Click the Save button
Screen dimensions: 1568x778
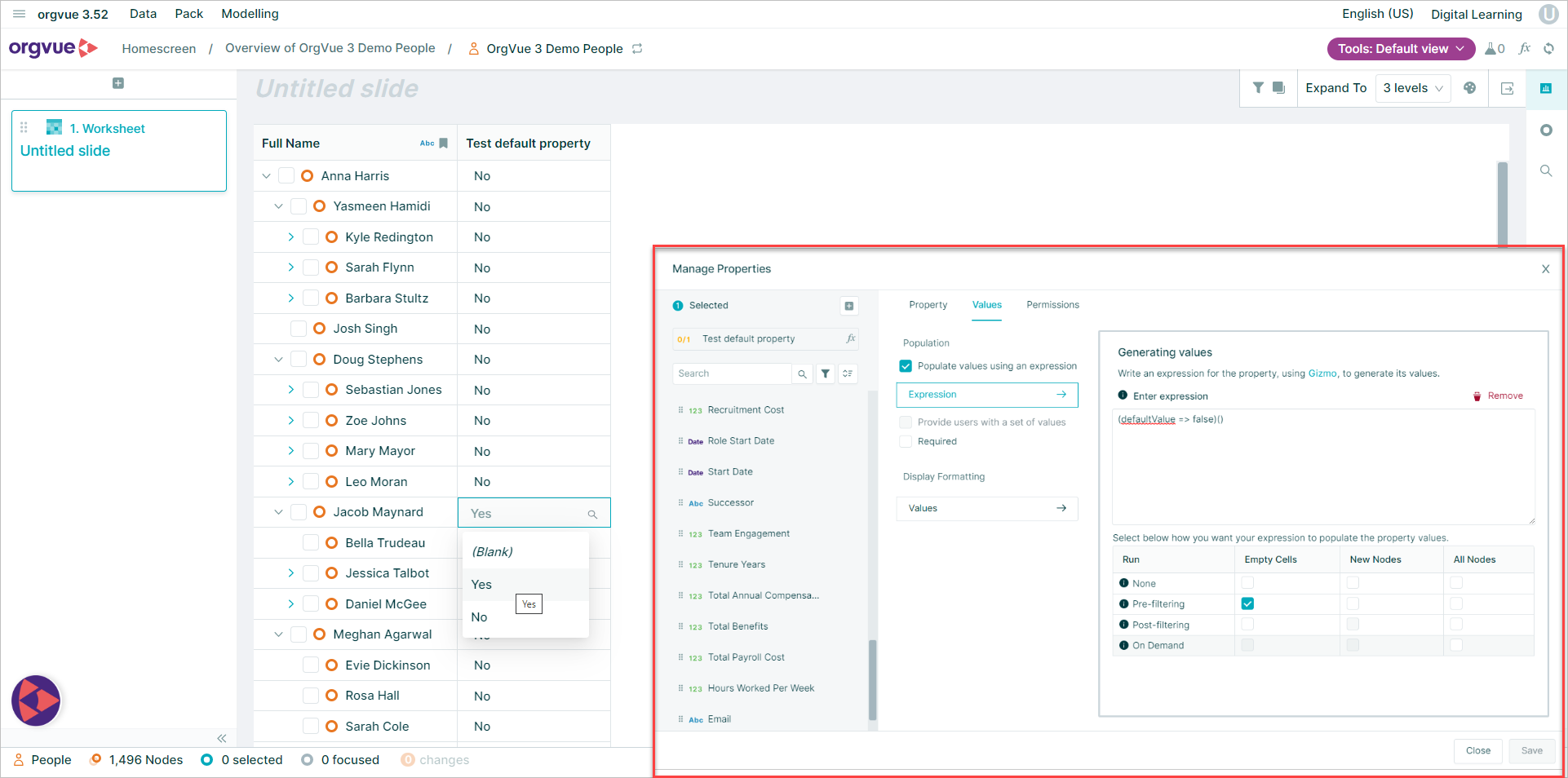(1531, 751)
